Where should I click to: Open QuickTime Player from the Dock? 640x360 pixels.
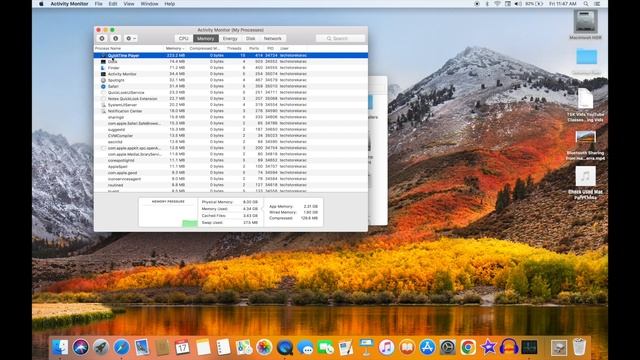[284, 347]
